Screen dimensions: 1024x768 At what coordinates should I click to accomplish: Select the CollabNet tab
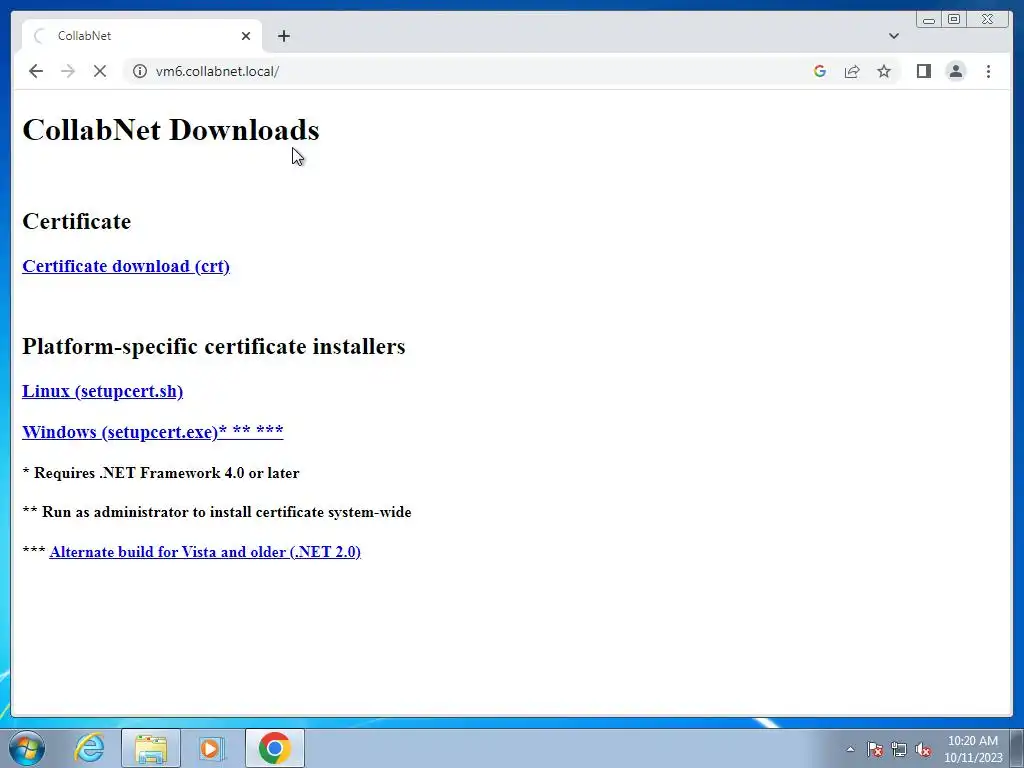pyautogui.click(x=141, y=36)
